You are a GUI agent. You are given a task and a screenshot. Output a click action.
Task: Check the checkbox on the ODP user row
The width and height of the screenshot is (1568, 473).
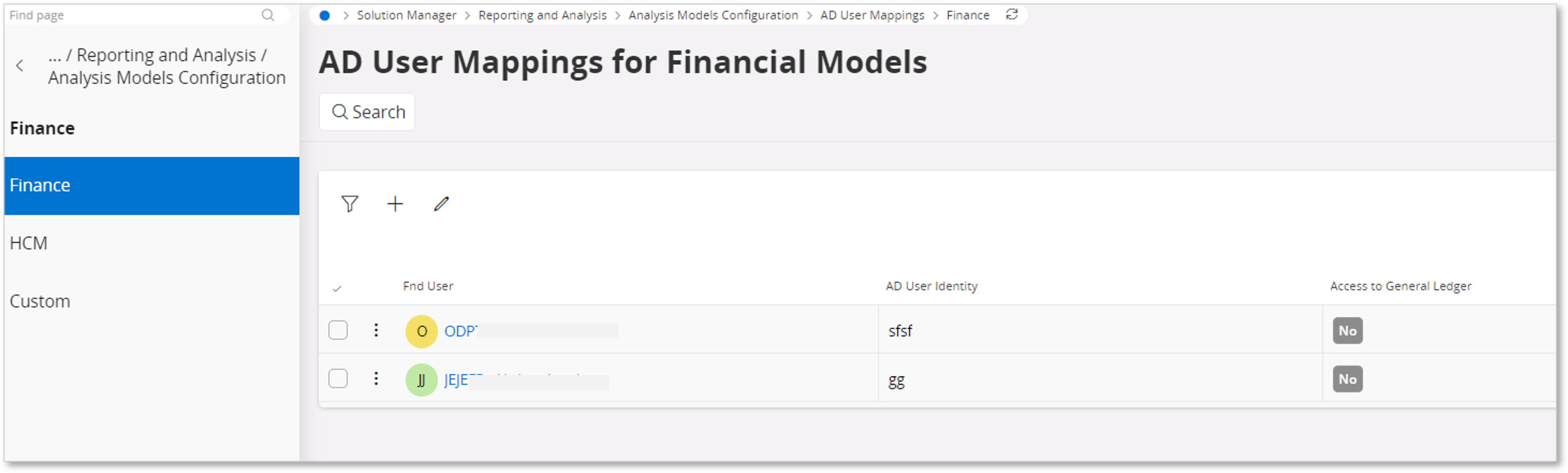click(338, 330)
